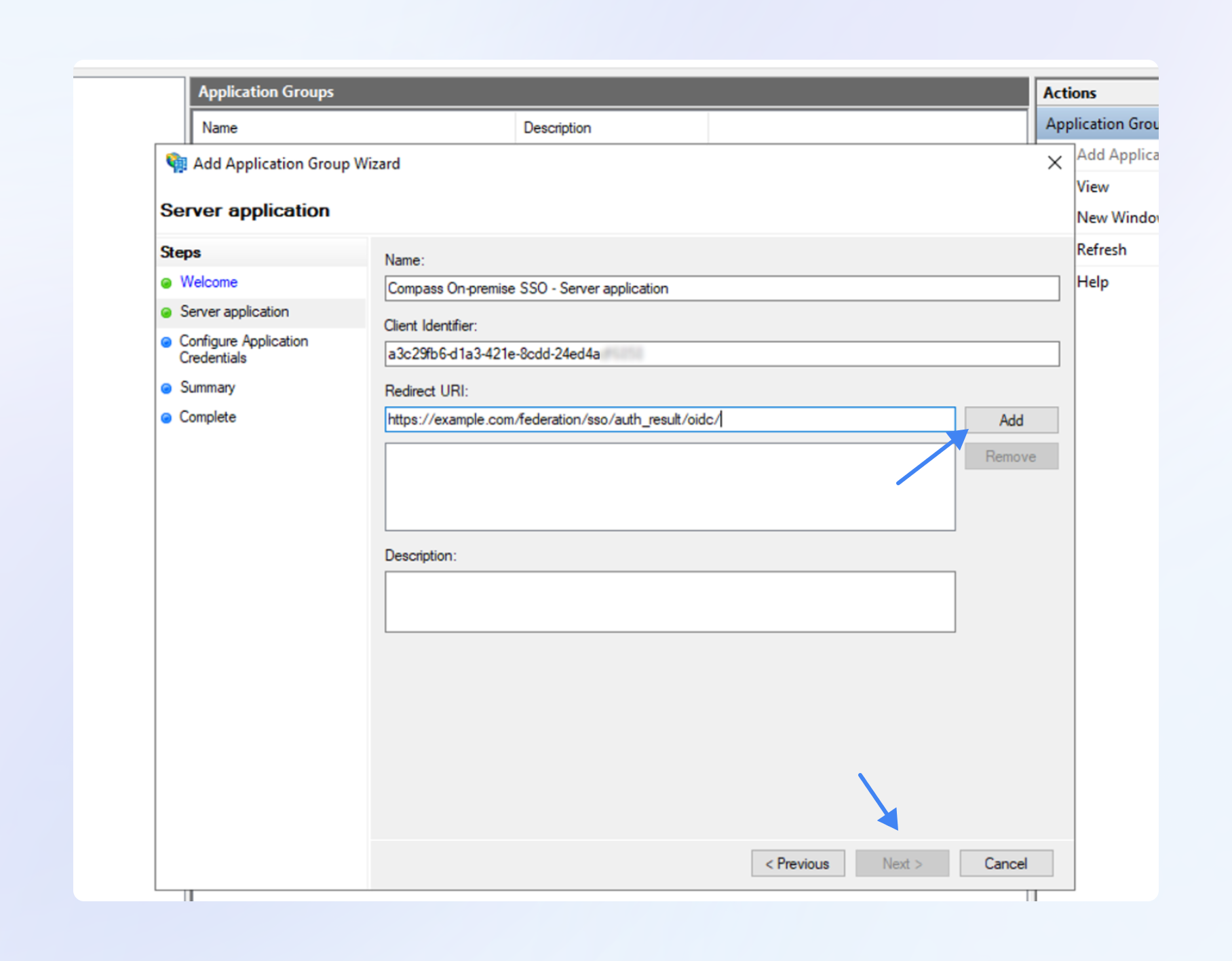Click the Redirect URI input box
Screen dimensions: 1232x961
point(669,419)
